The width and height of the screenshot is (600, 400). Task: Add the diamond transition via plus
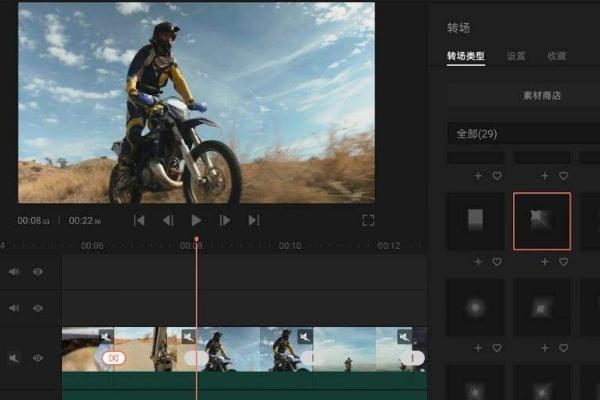click(x=545, y=348)
